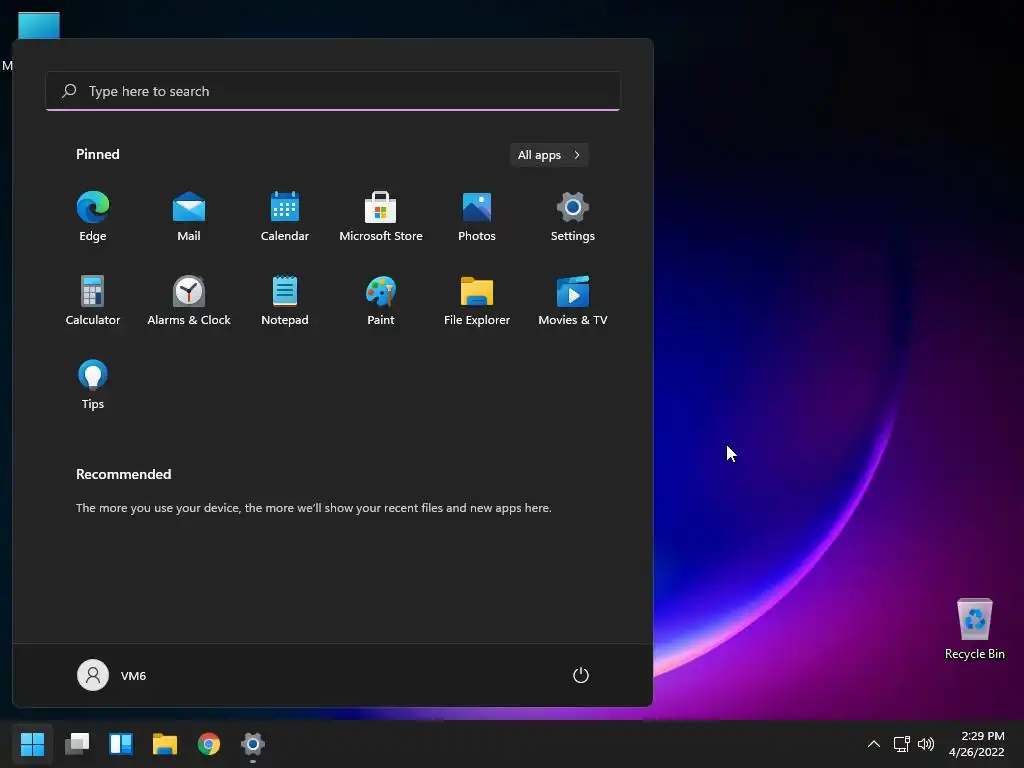This screenshot has height=768, width=1024.
Task: Open the power options button
Action: pos(581,675)
